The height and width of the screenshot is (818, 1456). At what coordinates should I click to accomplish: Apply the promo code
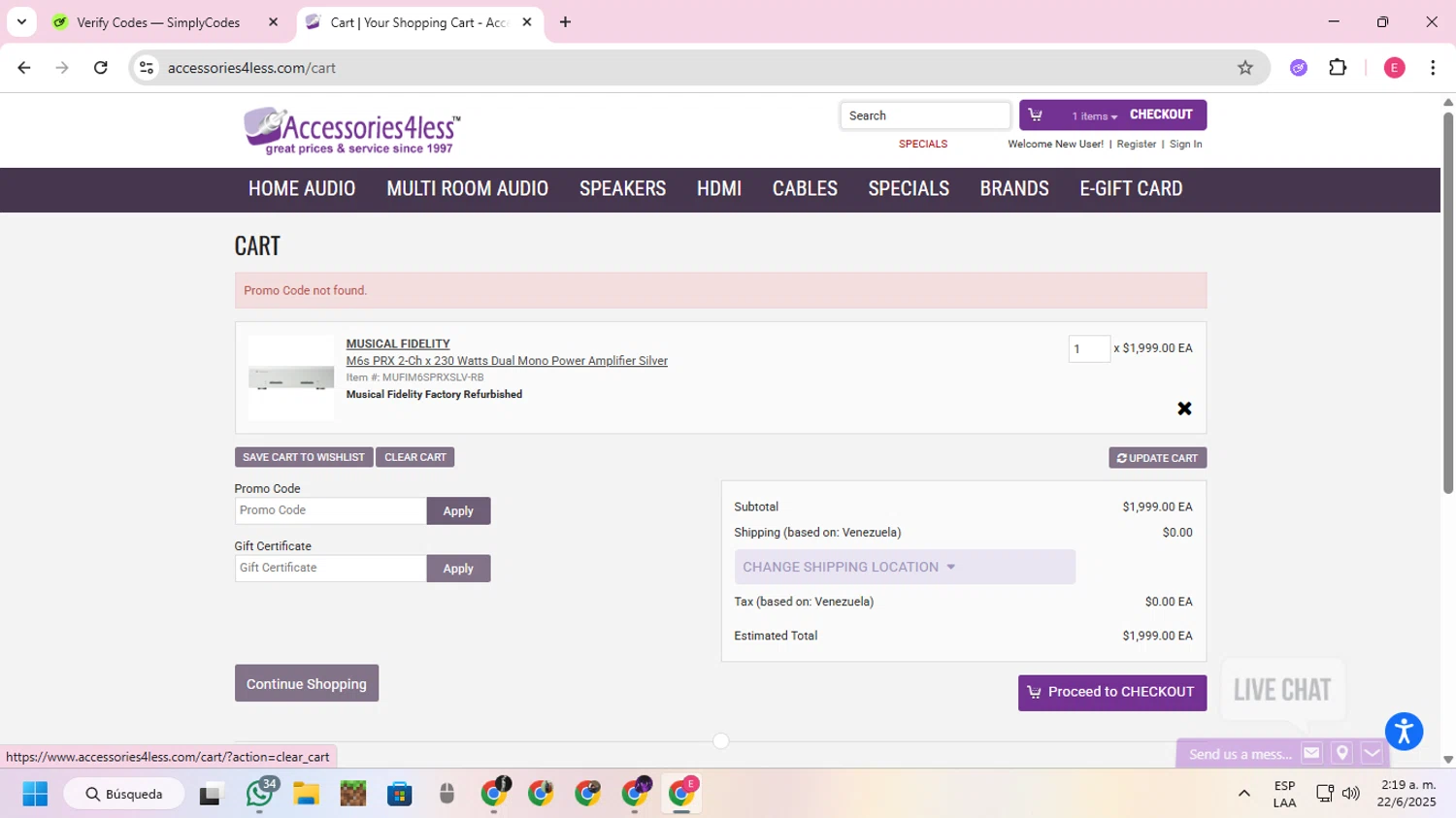pyautogui.click(x=458, y=511)
